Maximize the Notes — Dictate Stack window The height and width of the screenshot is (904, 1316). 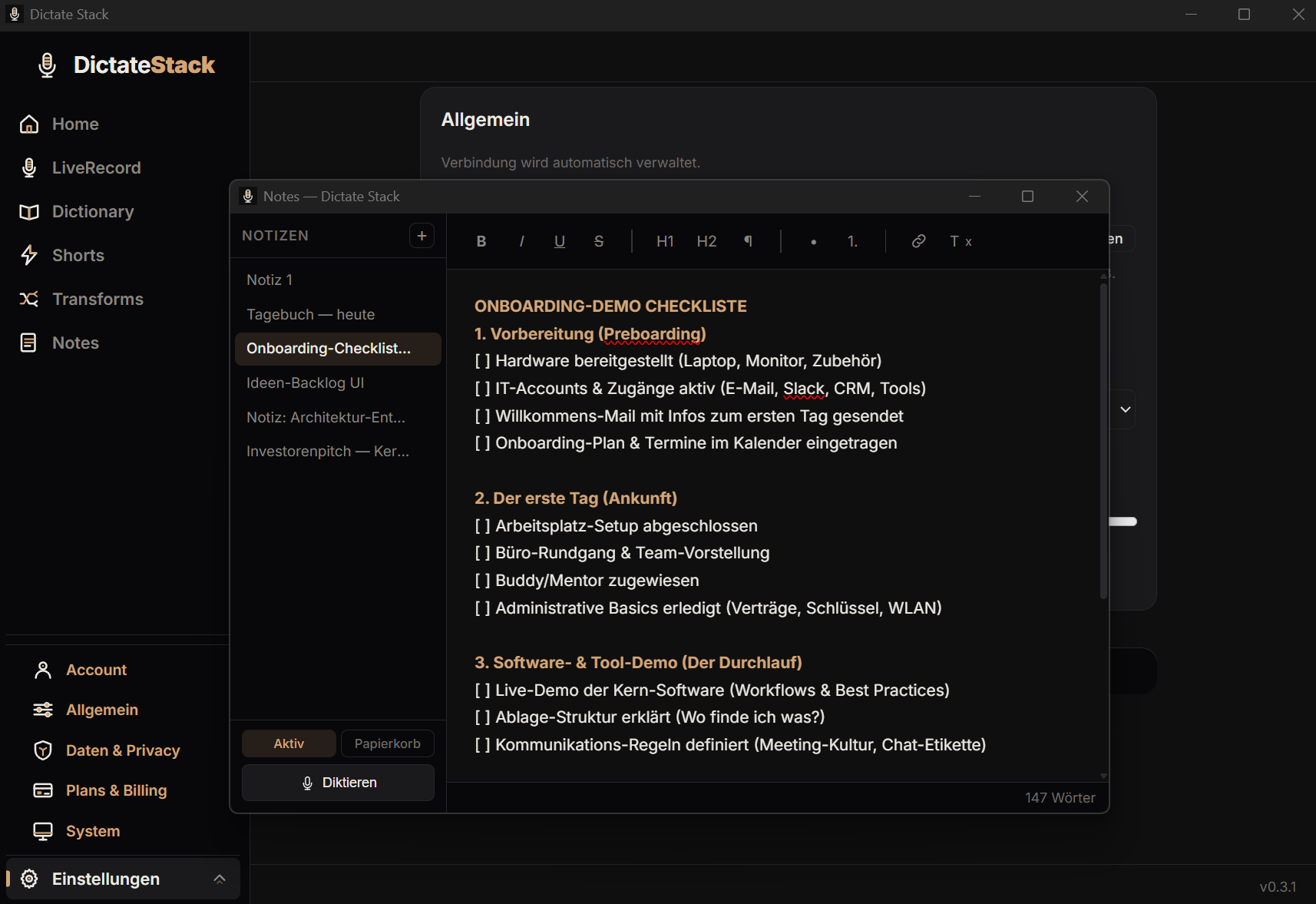pos(1027,197)
